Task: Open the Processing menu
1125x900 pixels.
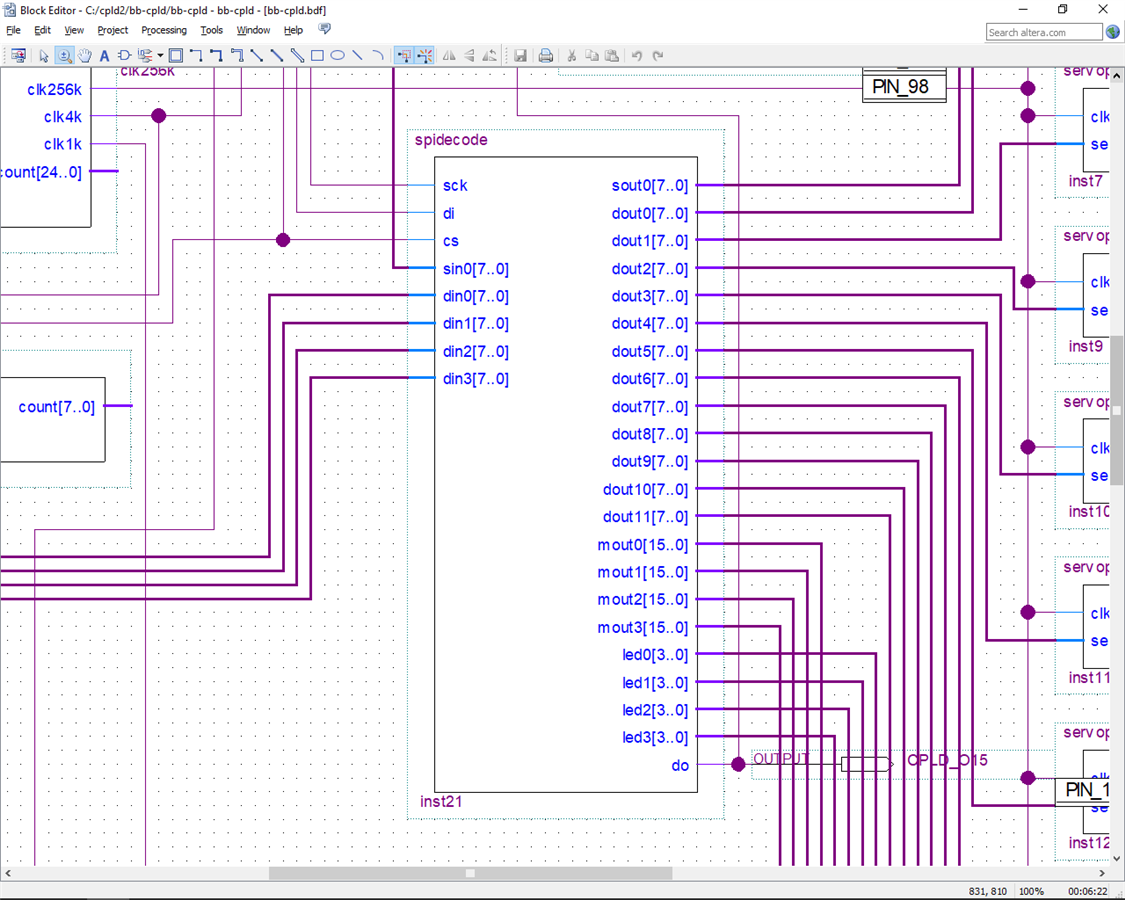Action: 164,30
